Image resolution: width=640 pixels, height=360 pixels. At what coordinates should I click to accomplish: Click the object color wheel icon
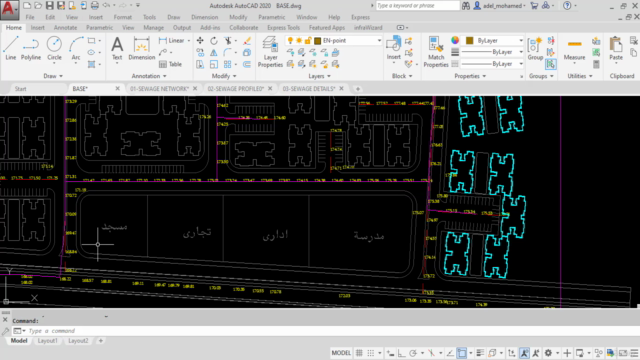tap(455, 40)
